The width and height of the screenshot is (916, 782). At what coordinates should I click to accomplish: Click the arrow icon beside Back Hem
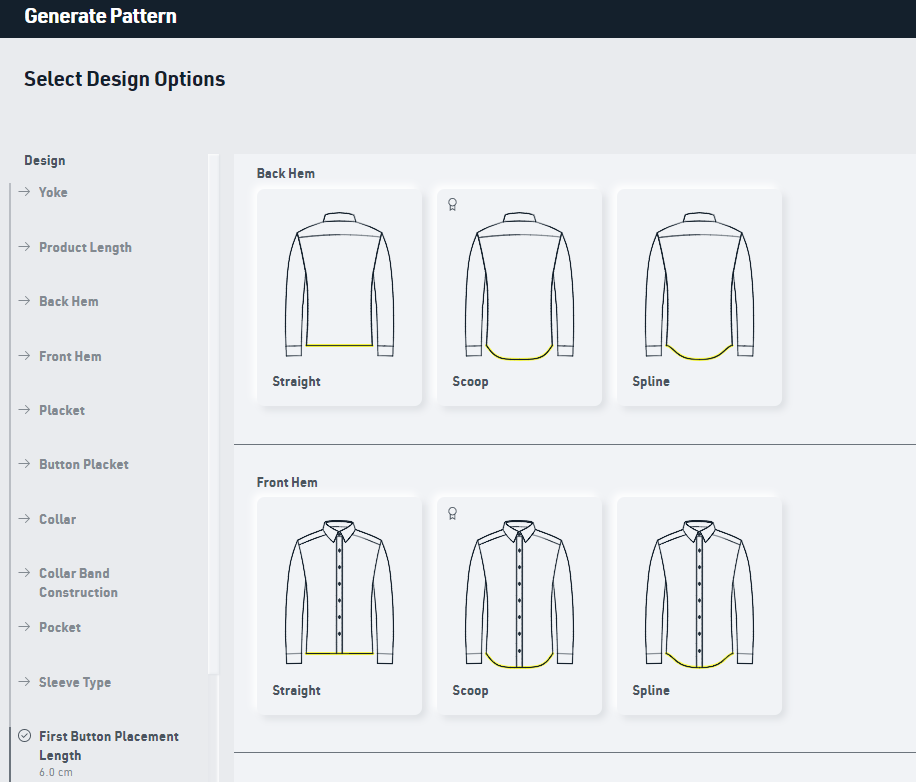pos(24,301)
